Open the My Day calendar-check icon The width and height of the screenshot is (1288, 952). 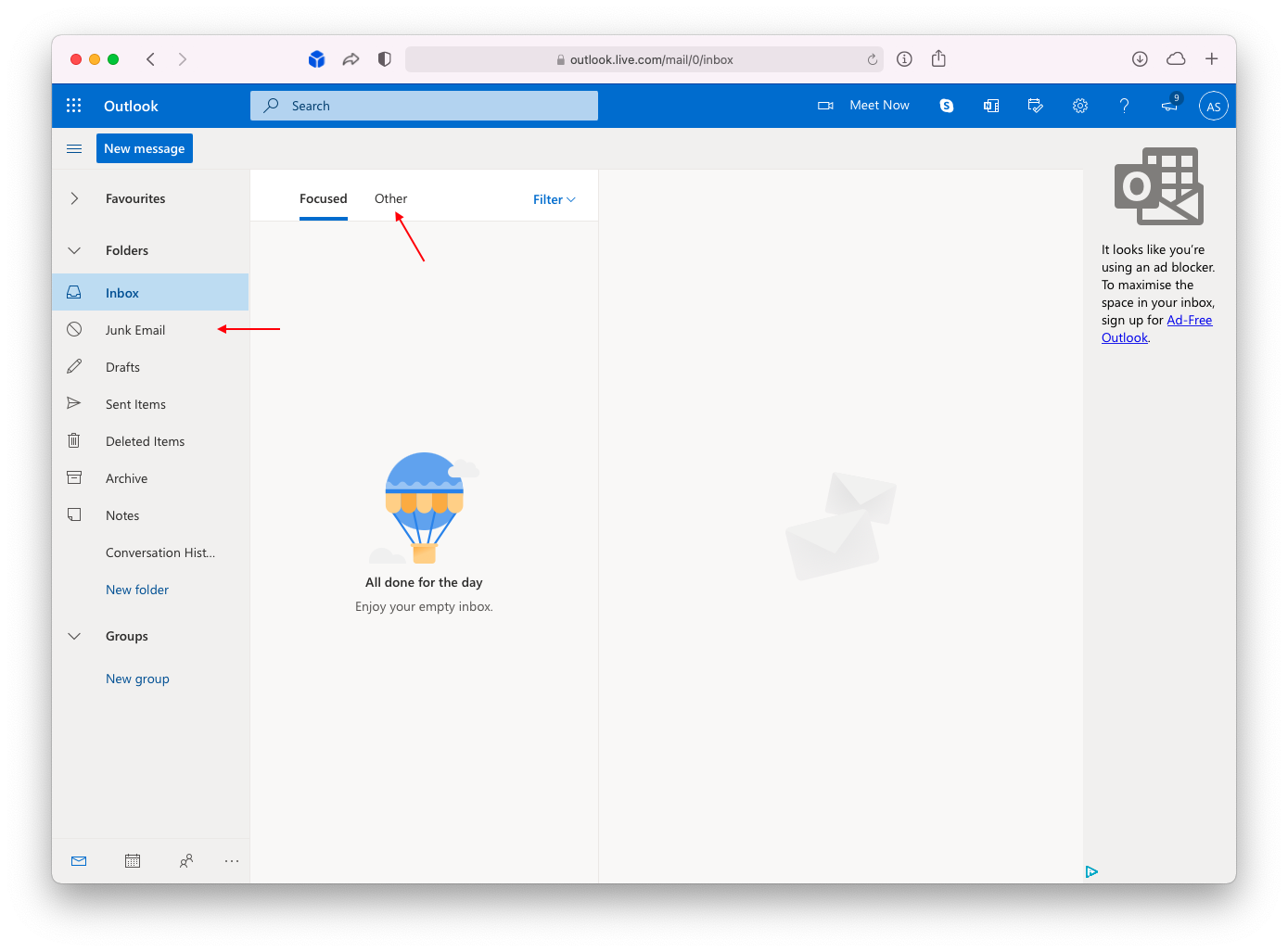click(x=1036, y=106)
